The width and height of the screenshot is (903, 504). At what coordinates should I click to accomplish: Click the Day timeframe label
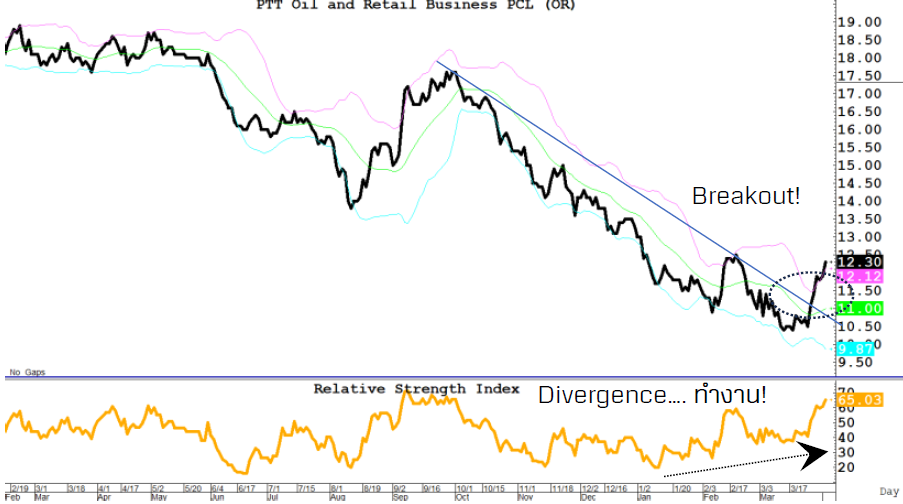(889, 491)
